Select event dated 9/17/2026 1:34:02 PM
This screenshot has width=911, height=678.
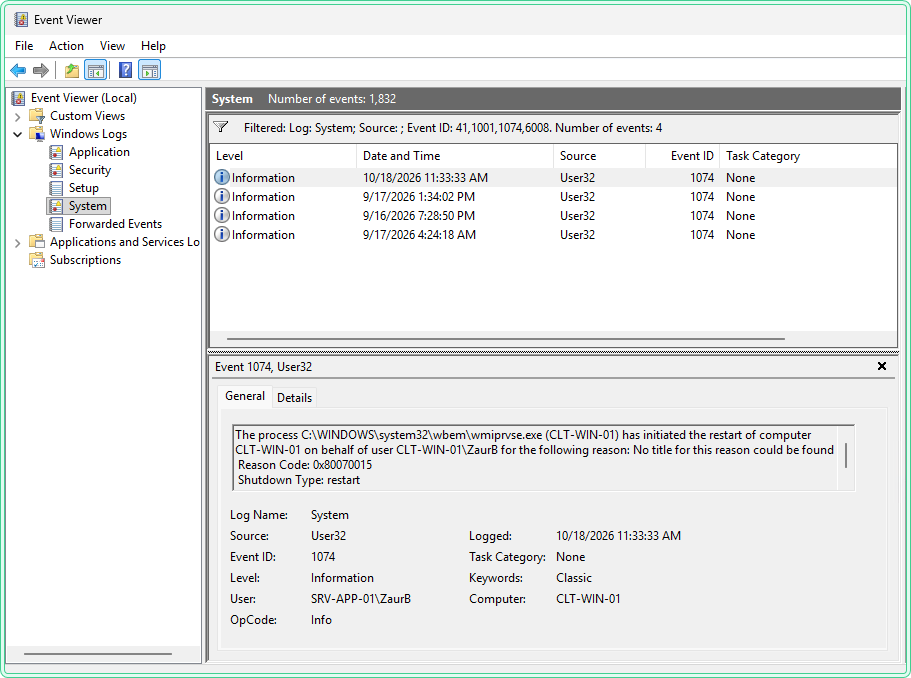pyautogui.click(x=553, y=196)
